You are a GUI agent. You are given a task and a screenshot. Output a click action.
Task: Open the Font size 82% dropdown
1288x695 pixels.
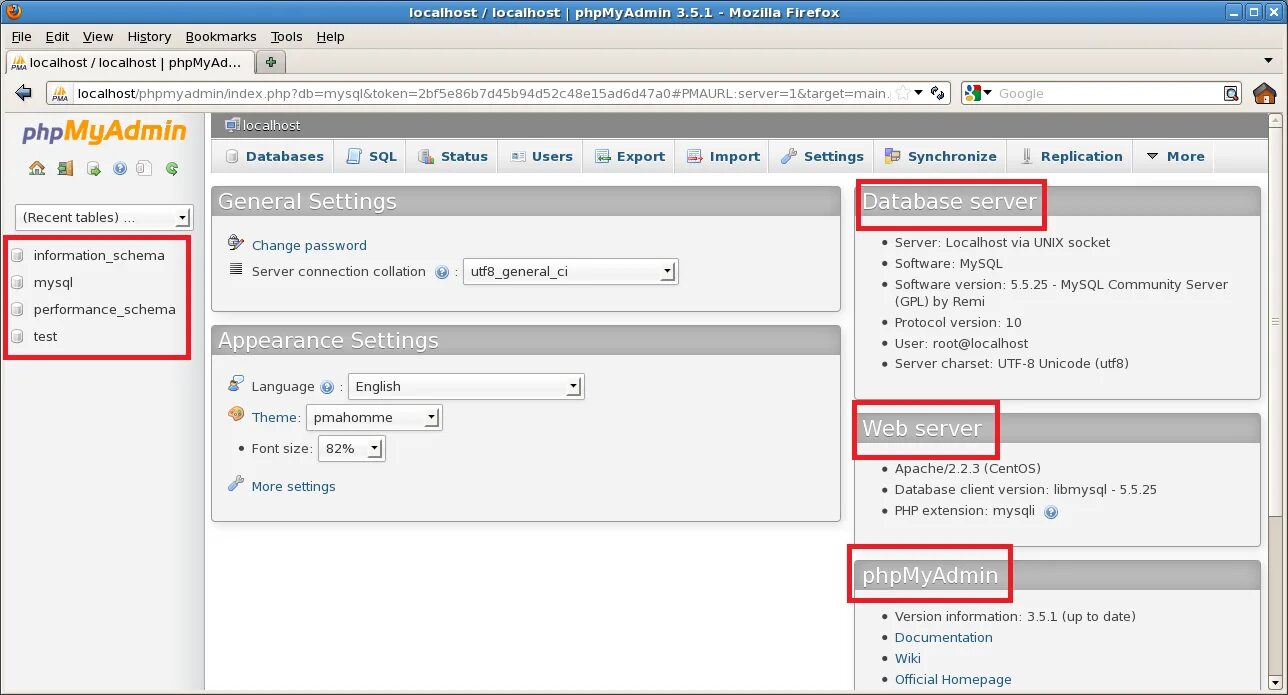coord(351,448)
